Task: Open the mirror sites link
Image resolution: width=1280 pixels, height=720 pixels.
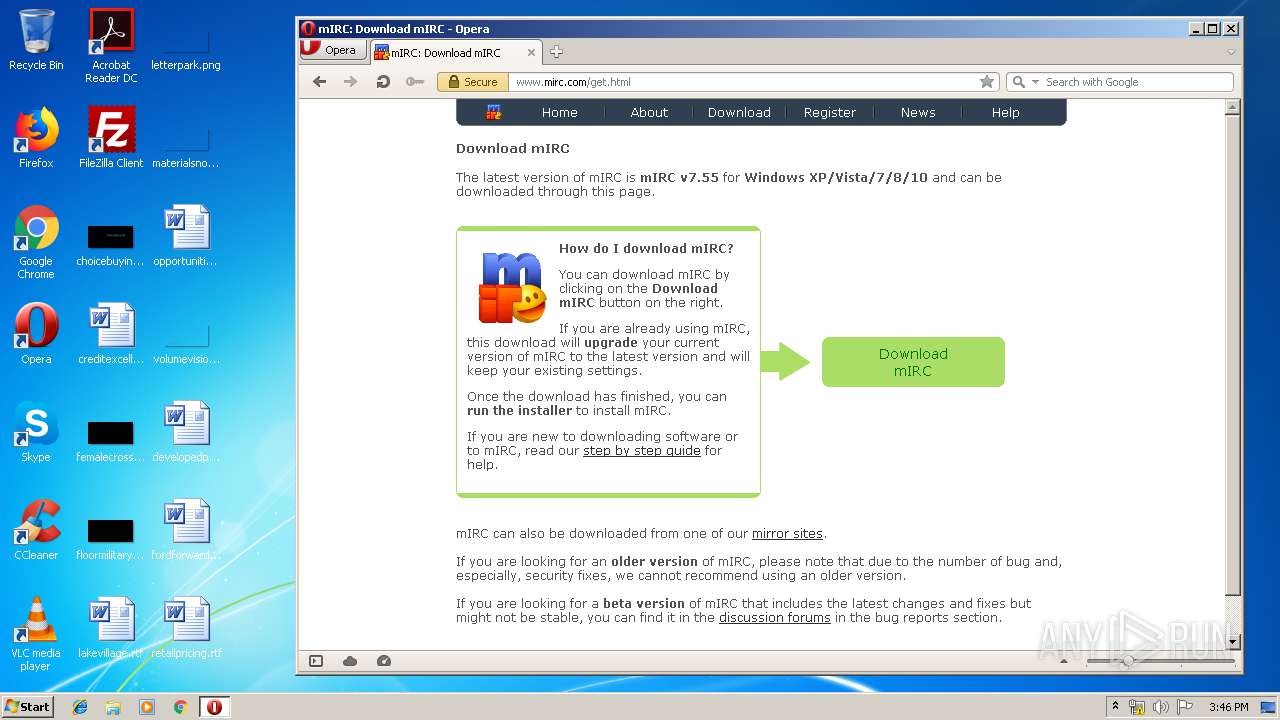Action: [x=787, y=534]
